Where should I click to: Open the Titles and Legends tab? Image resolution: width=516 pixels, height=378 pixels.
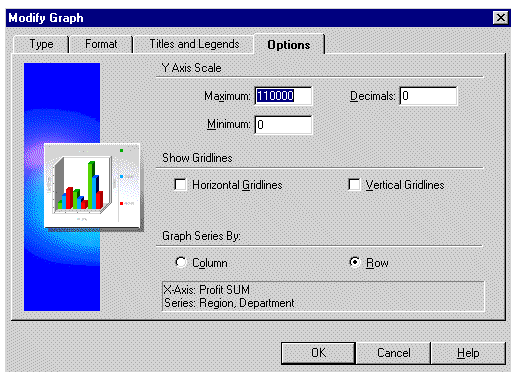tap(194, 44)
